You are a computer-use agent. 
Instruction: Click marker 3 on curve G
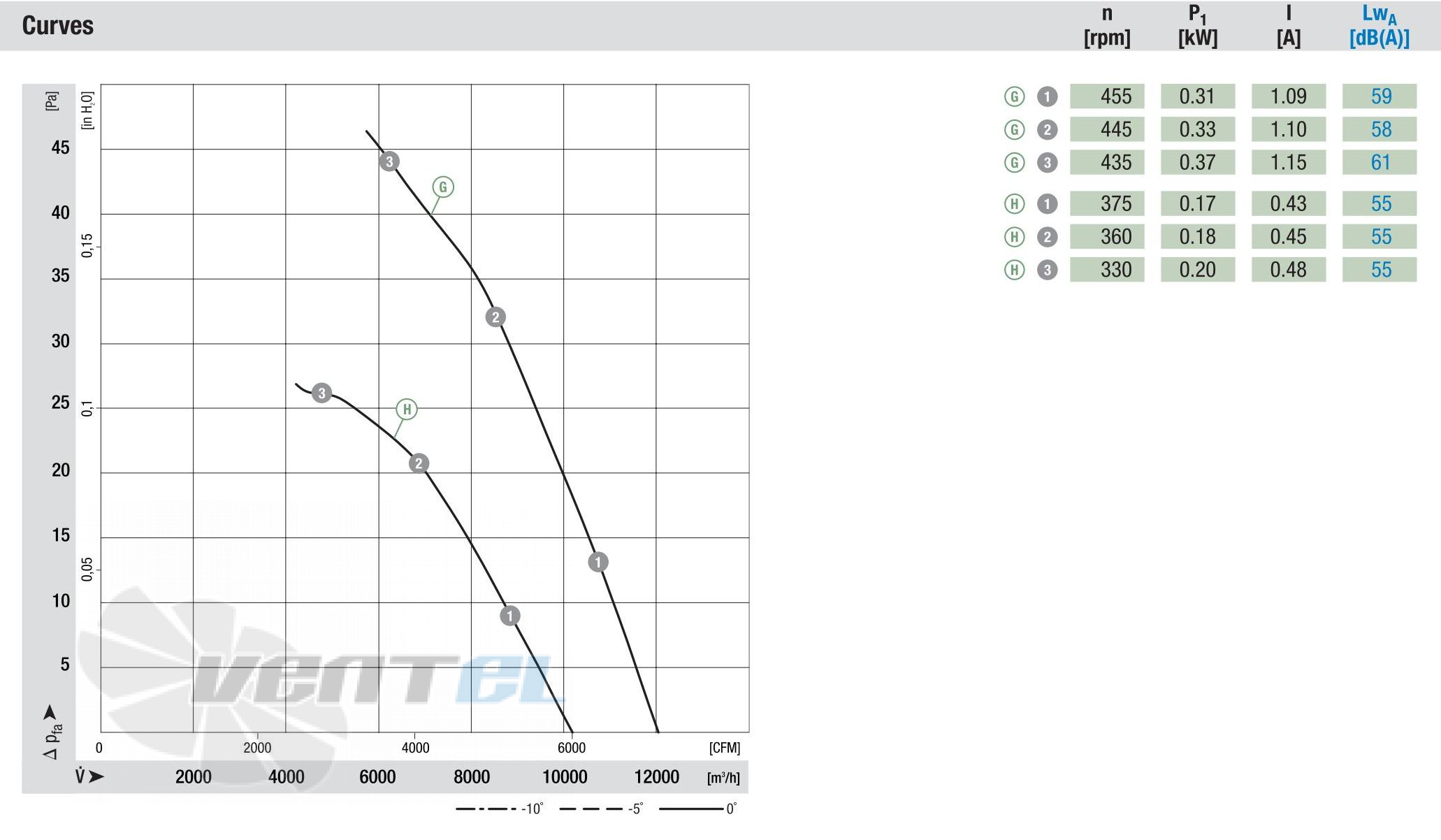[x=389, y=161]
